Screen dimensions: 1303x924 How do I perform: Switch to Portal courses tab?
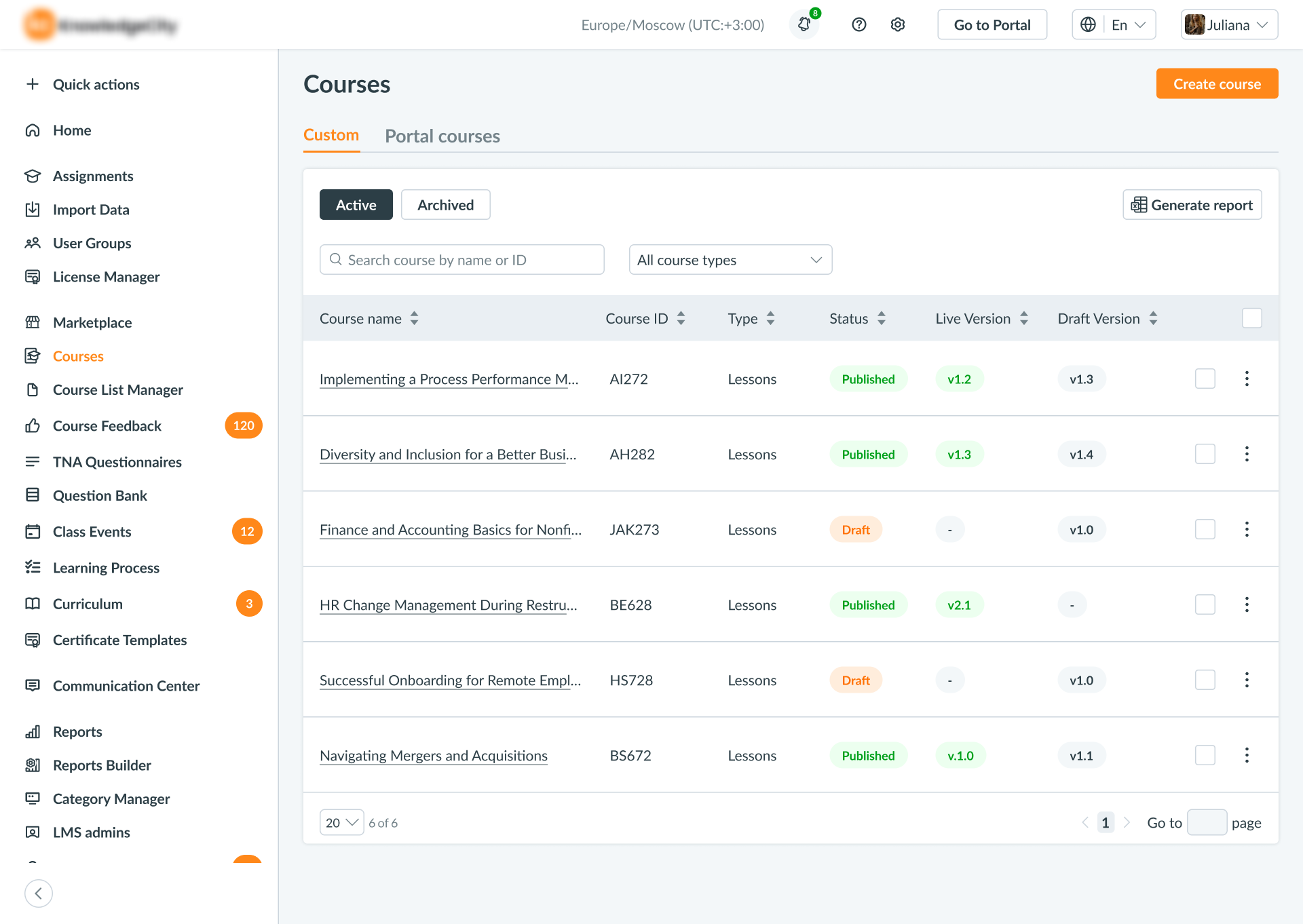click(x=442, y=136)
